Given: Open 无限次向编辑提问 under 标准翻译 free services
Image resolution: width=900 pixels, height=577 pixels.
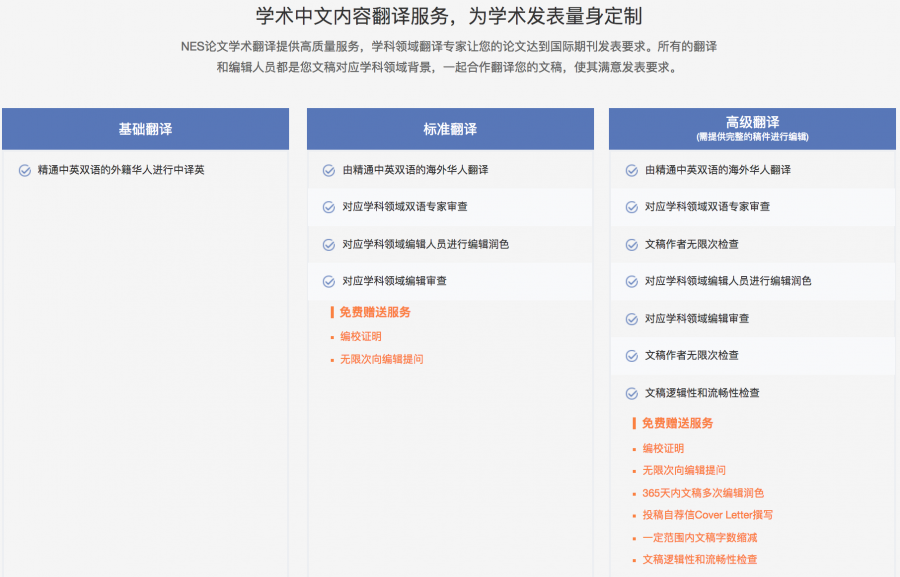Looking at the screenshot, I should click(x=381, y=359).
